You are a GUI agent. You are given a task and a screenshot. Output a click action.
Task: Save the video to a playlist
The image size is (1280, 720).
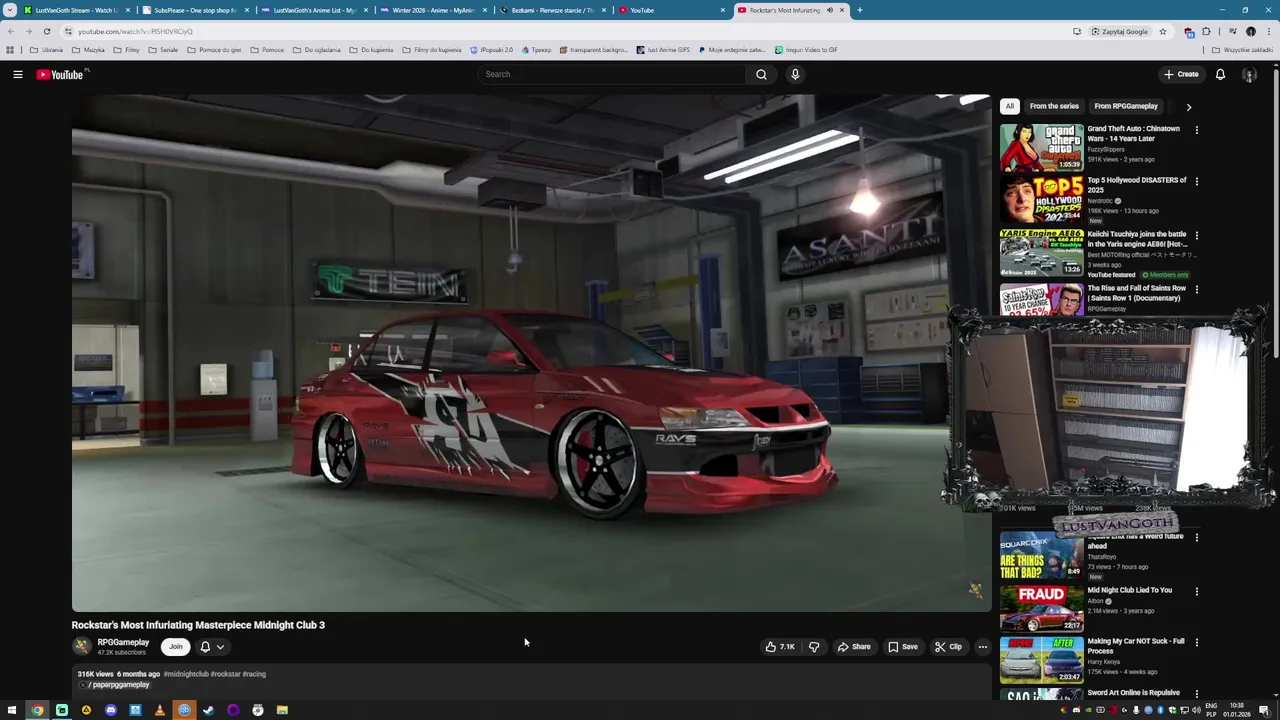[x=903, y=647]
